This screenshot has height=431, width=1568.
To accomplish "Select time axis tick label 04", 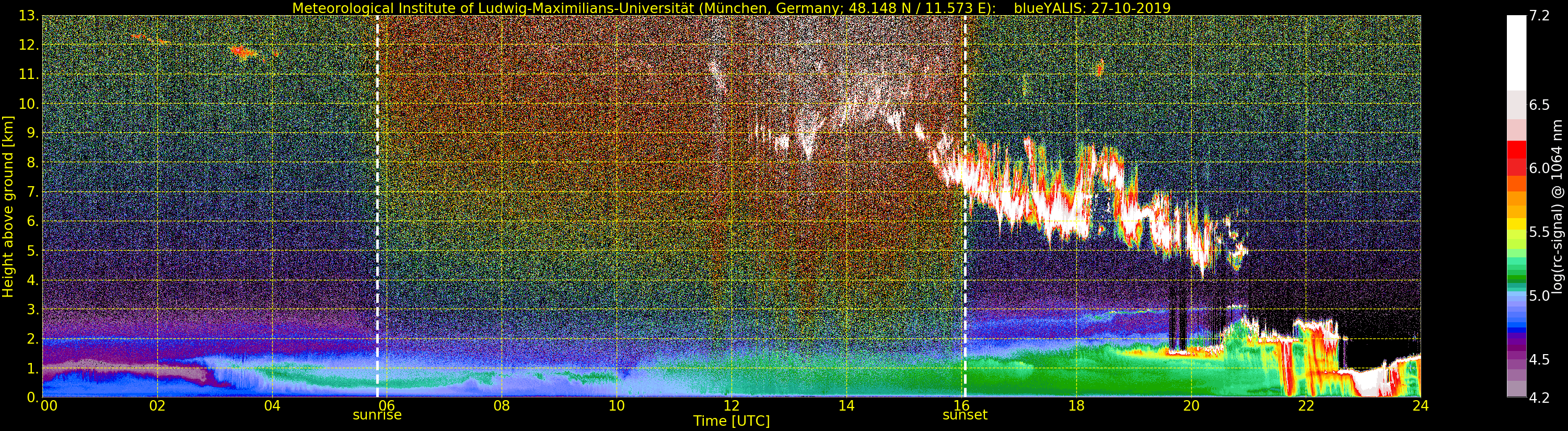I will [272, 406].
